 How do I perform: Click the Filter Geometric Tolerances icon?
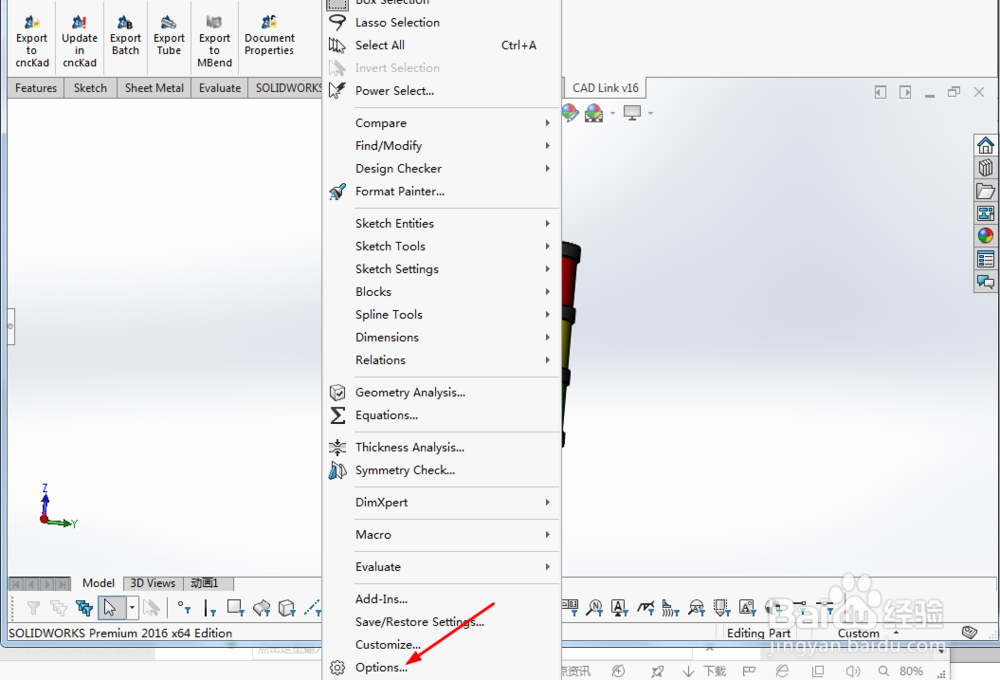[570, 608]
